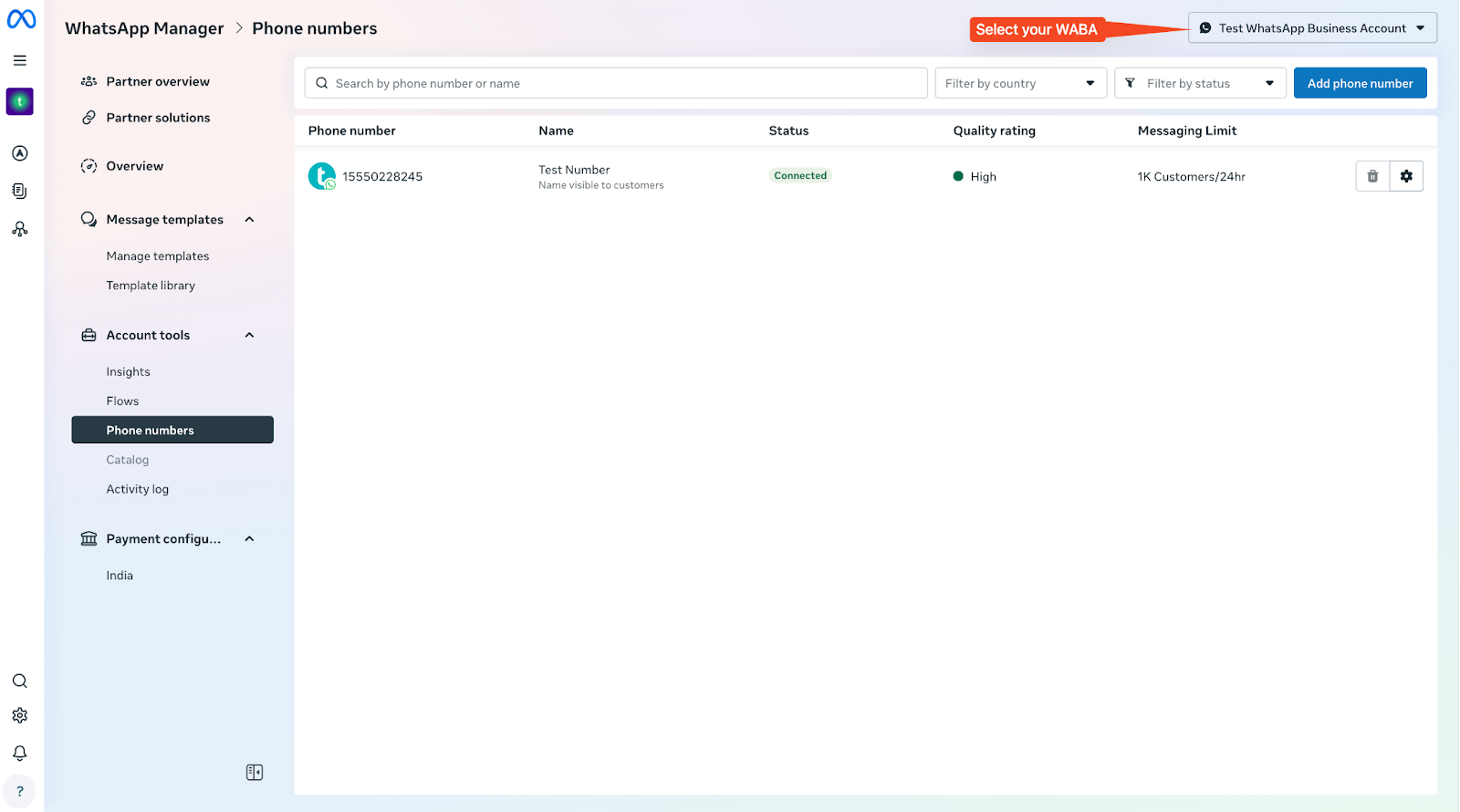The width and height of the screenshot is (1460, 812).
Task: Click the Meta logo icon
Action: tap(21, 19)
